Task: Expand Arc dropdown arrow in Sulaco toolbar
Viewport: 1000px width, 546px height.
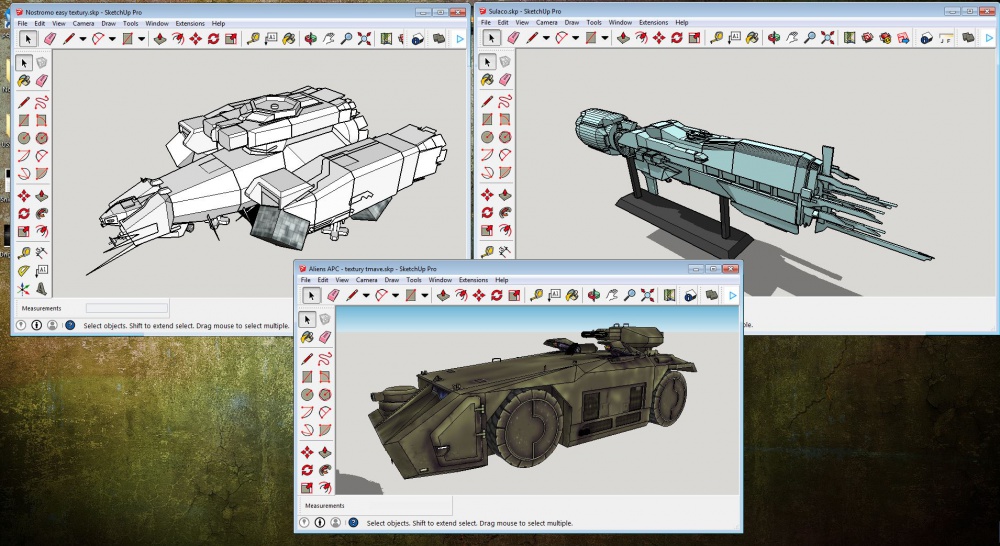Action: point(575,38)
